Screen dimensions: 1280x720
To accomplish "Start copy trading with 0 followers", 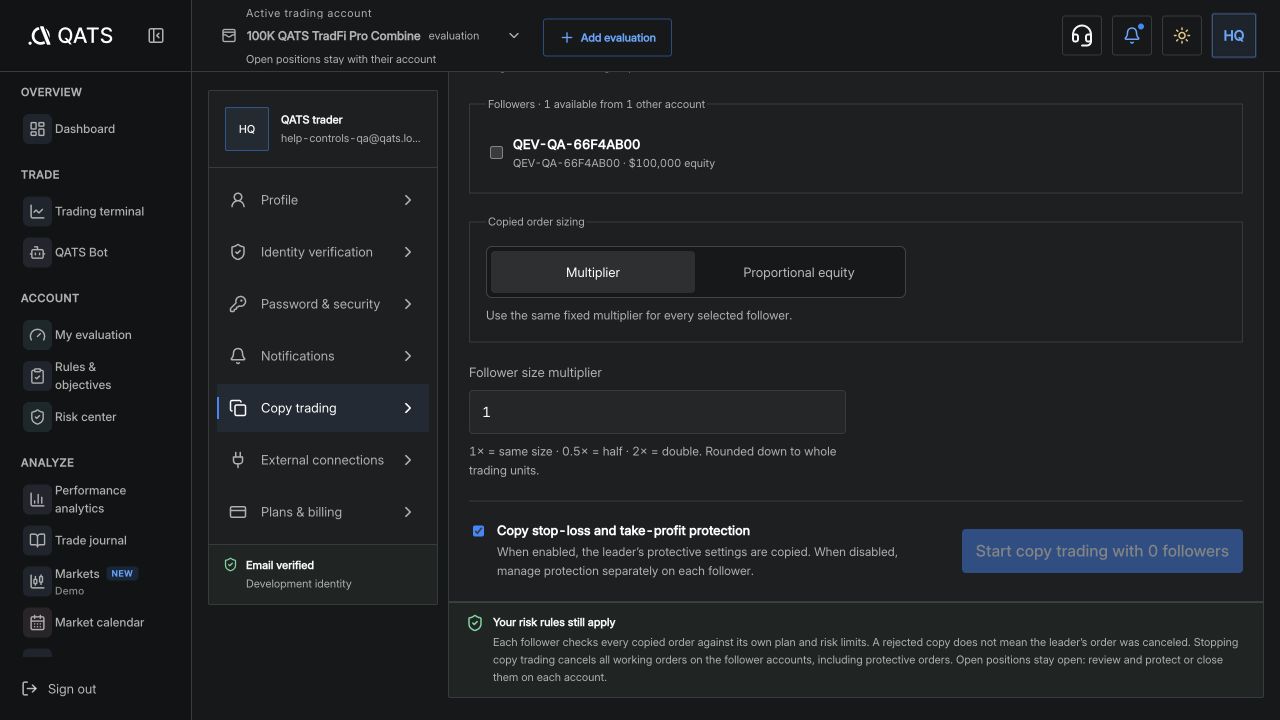I will point(1102,551).
